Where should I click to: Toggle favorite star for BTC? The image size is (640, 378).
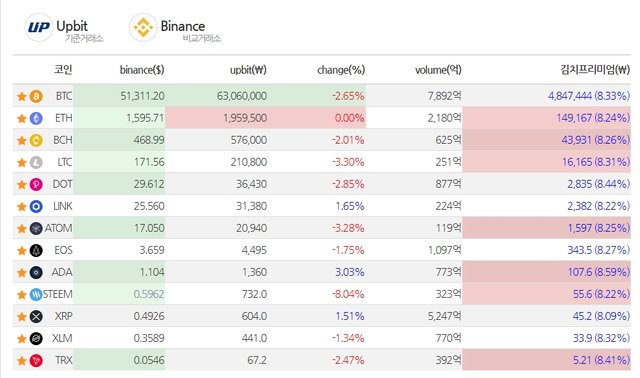pos(22,96)
